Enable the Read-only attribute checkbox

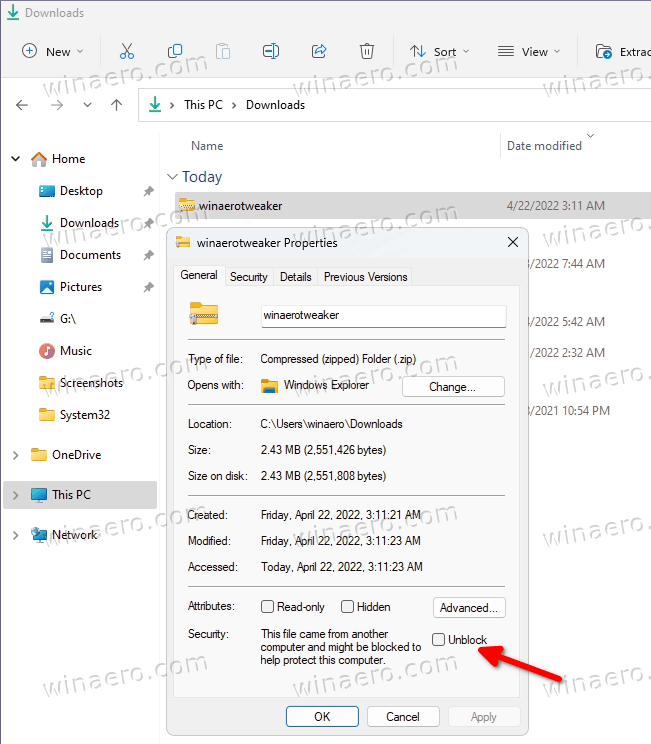click(x=268, y=607)
